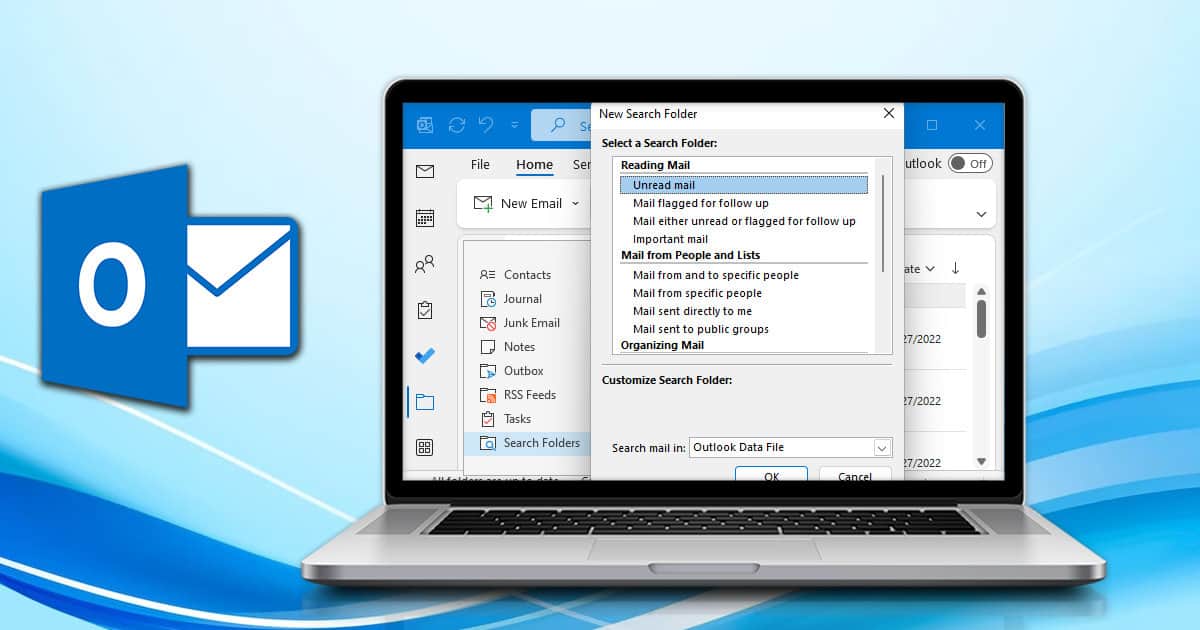This screenshot has width=1200, height=630.
Task: Cancel the New Search Folder dialog
Action: click(855, 474)
